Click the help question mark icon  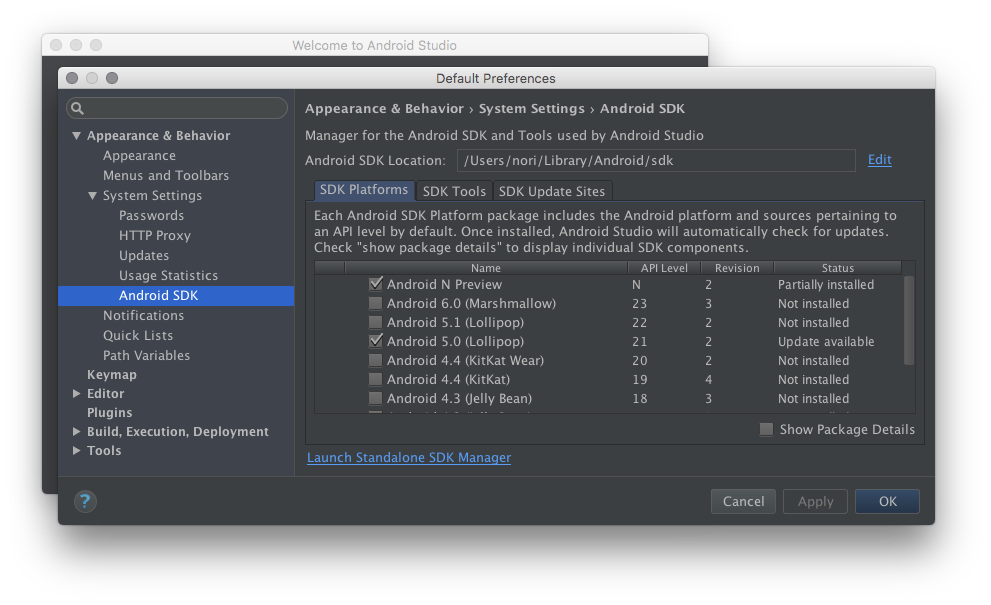(85, 501)
